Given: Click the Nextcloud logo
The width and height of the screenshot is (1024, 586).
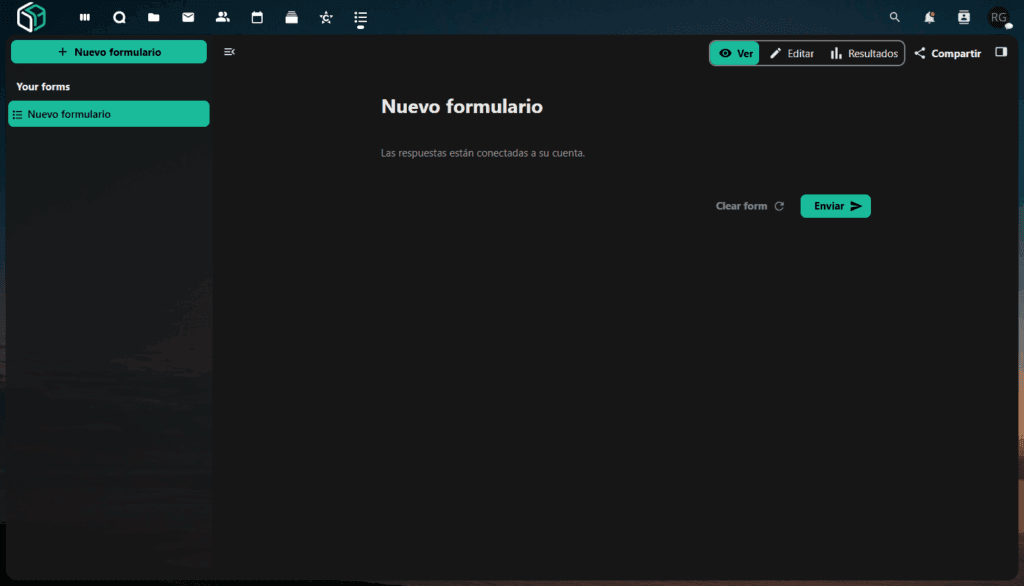Looking at the screenshot, I should 32,17.
